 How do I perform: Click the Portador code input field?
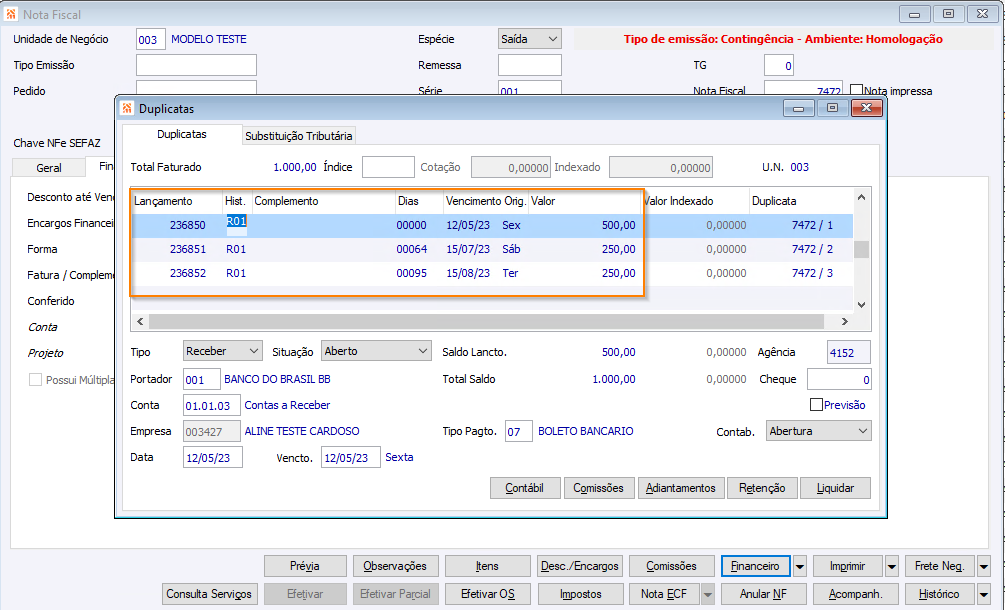(x=201, y=380)
